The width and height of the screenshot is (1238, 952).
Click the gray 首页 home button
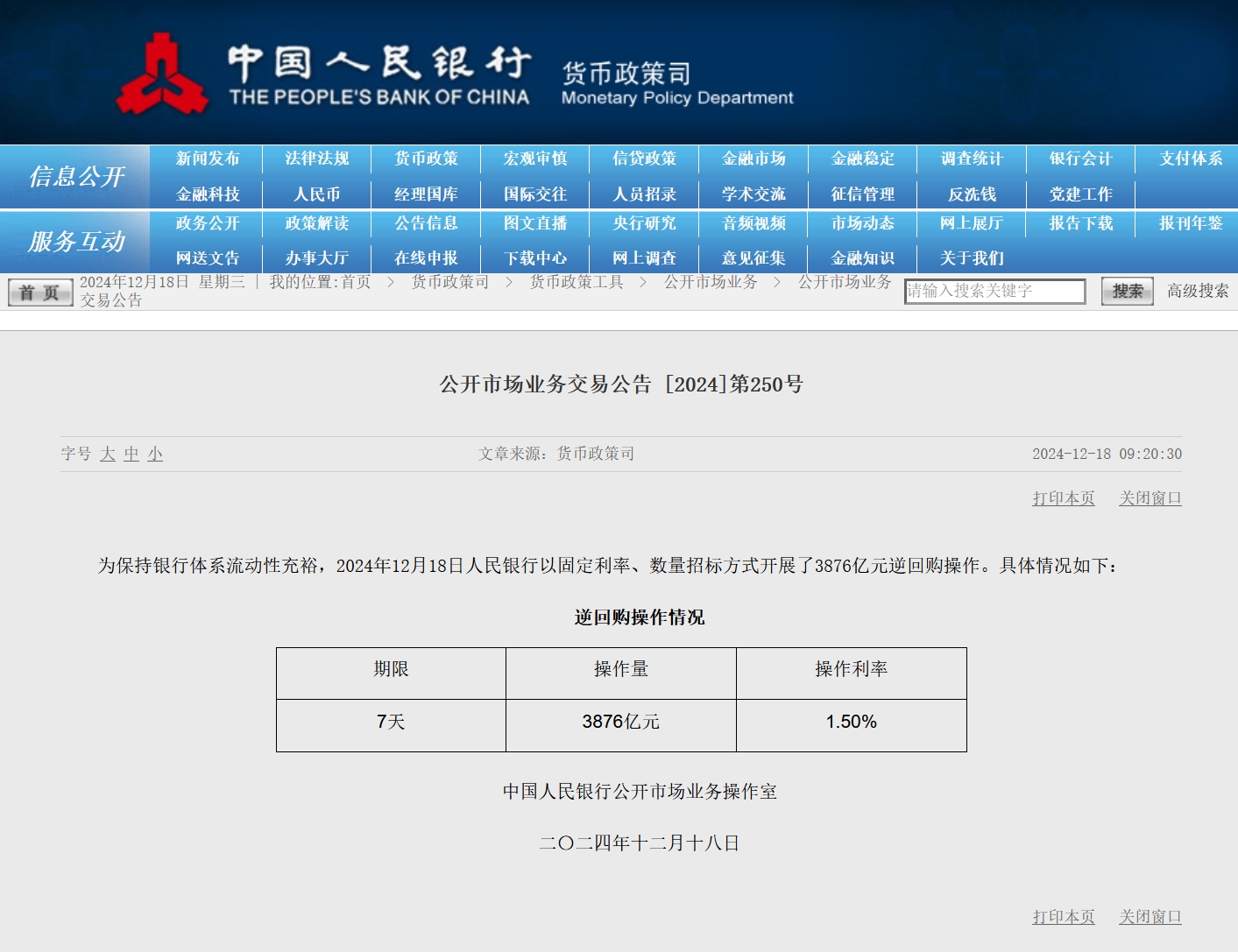pyautogui.click(x=40, y=292)
